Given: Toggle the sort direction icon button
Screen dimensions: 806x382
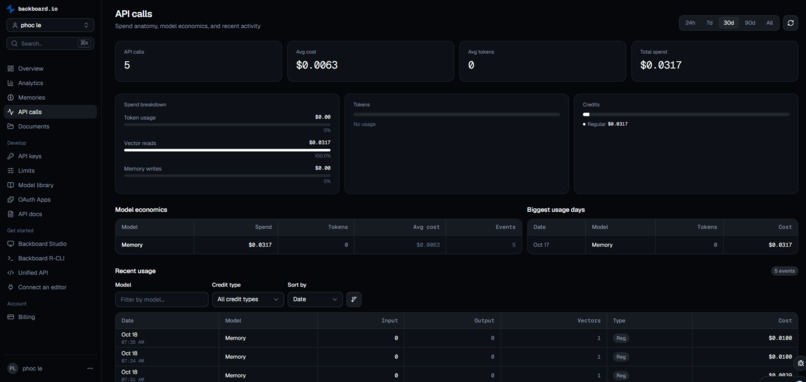Looking at the screenshot, I should 354,299.
